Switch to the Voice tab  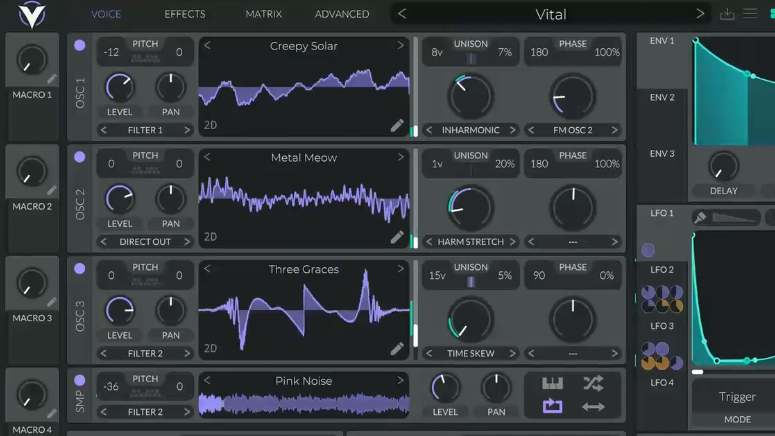106,14
